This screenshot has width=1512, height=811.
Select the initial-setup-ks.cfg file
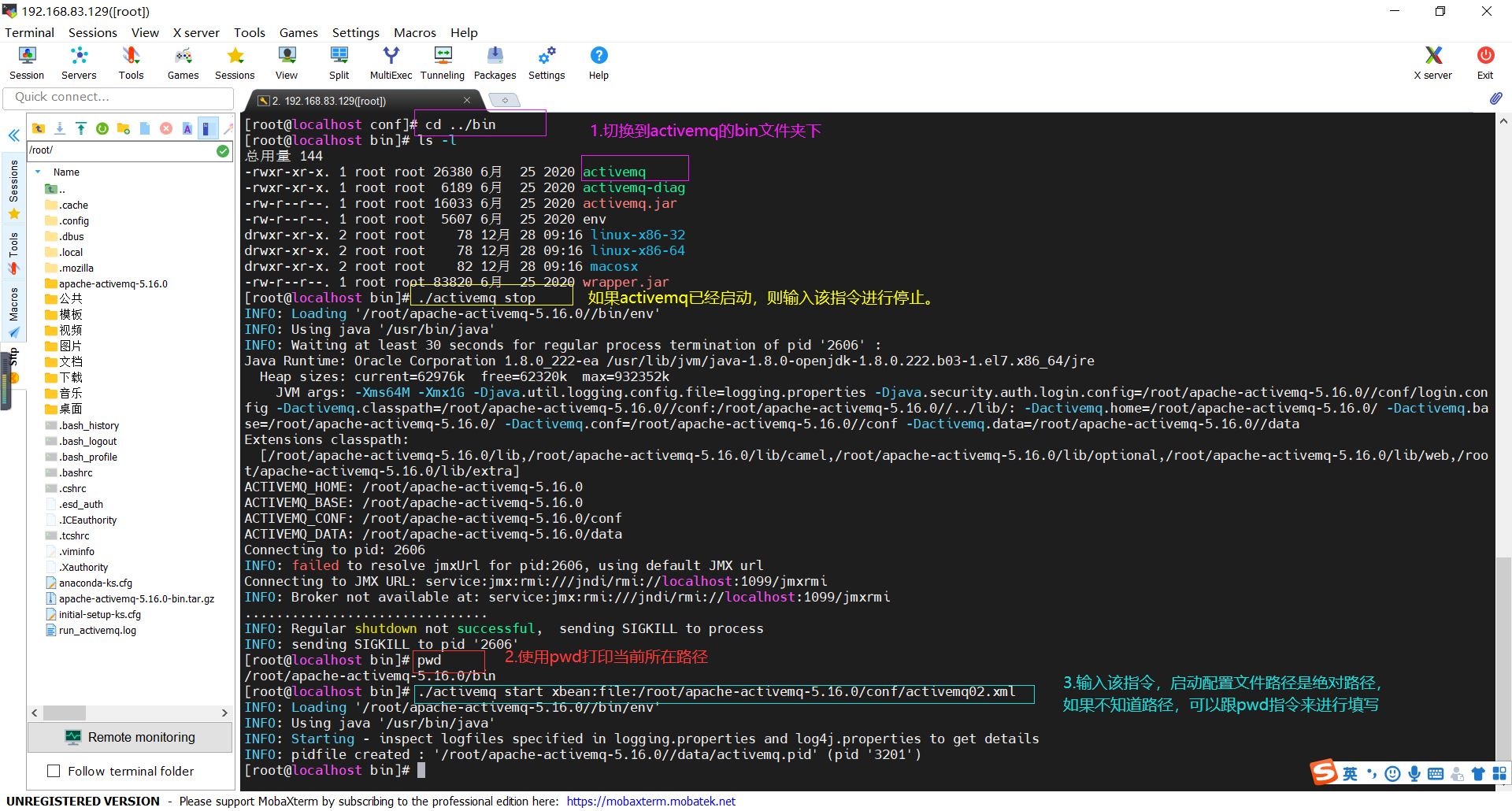[93, 614]
